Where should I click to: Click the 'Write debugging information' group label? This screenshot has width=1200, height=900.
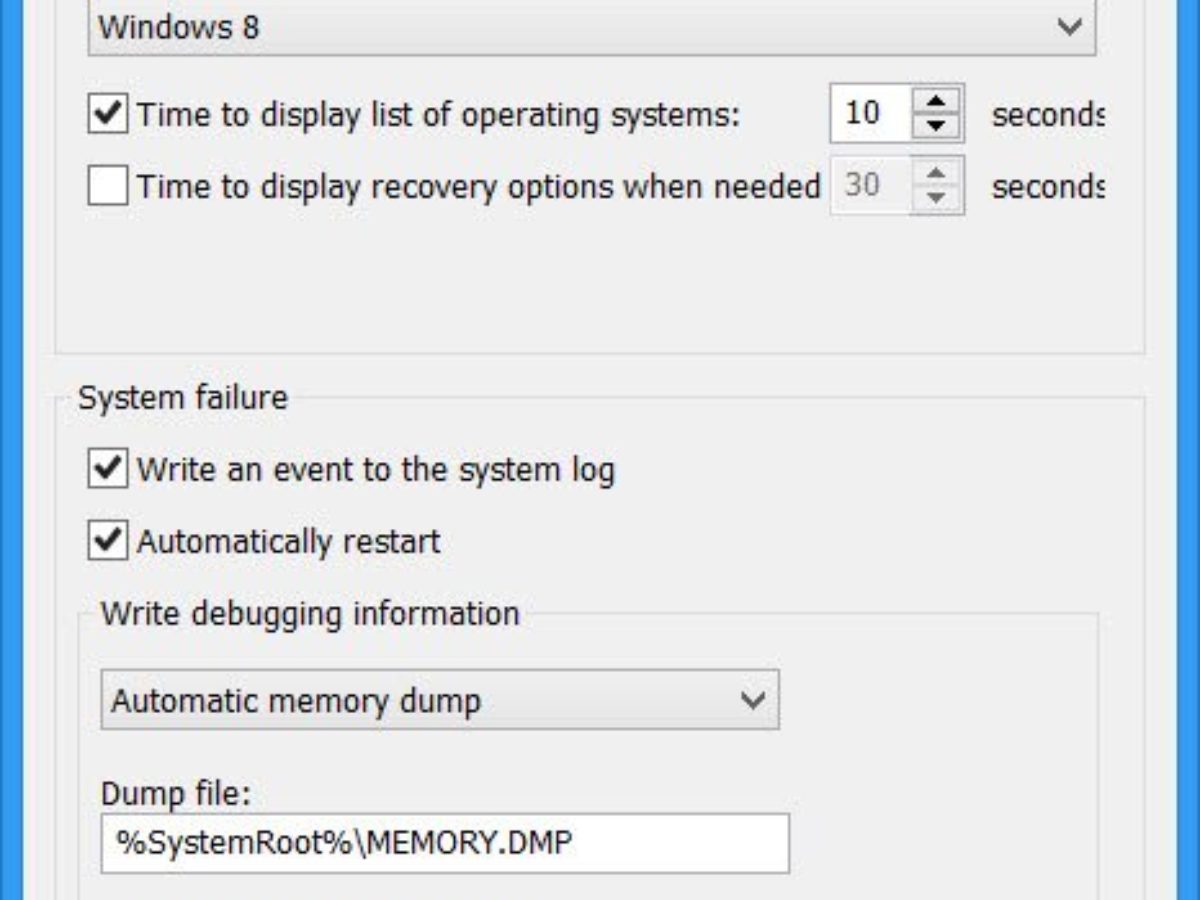click(x=310, y=613)
